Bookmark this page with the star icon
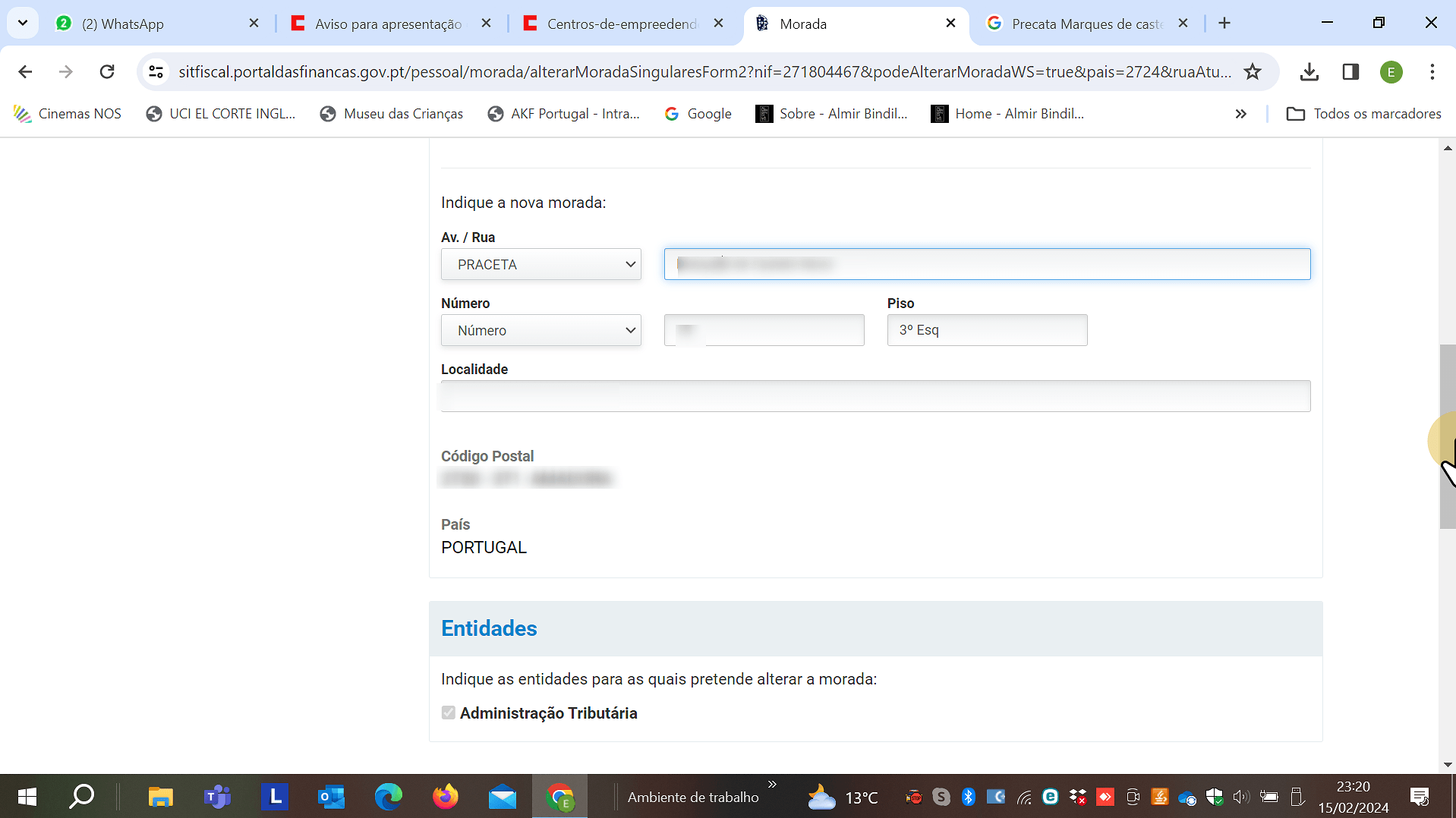This screenshot has height=818, width=1456. click(1252, 71)
